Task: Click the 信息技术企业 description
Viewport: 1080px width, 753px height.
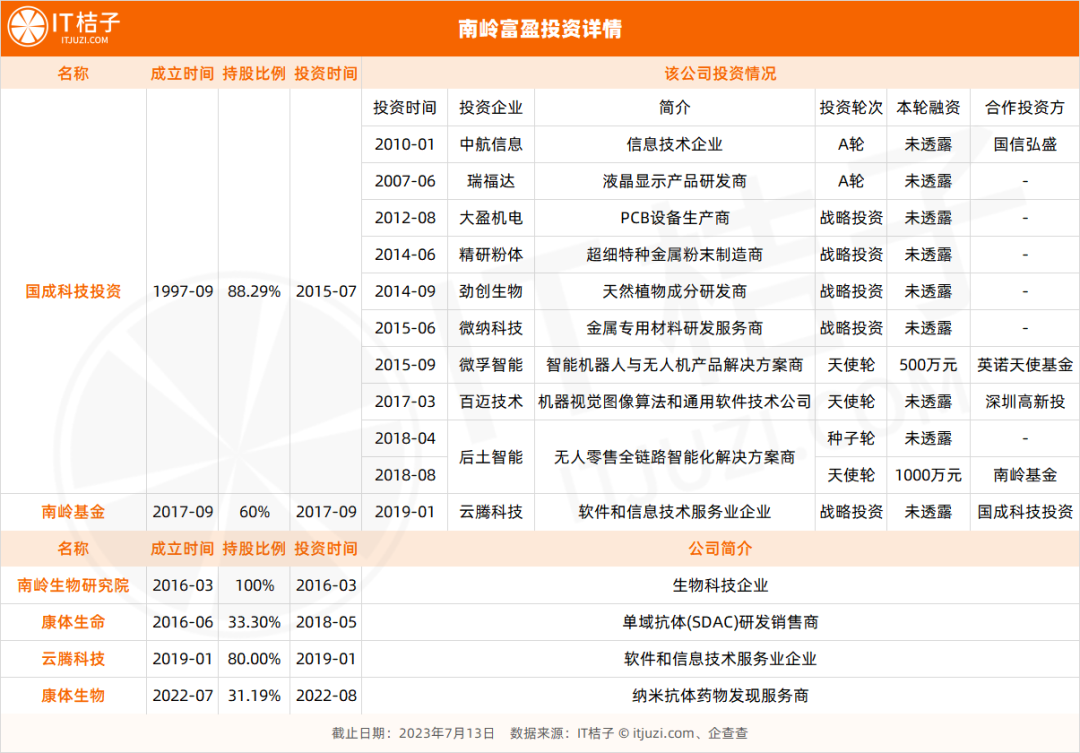Action: (674, 145)
